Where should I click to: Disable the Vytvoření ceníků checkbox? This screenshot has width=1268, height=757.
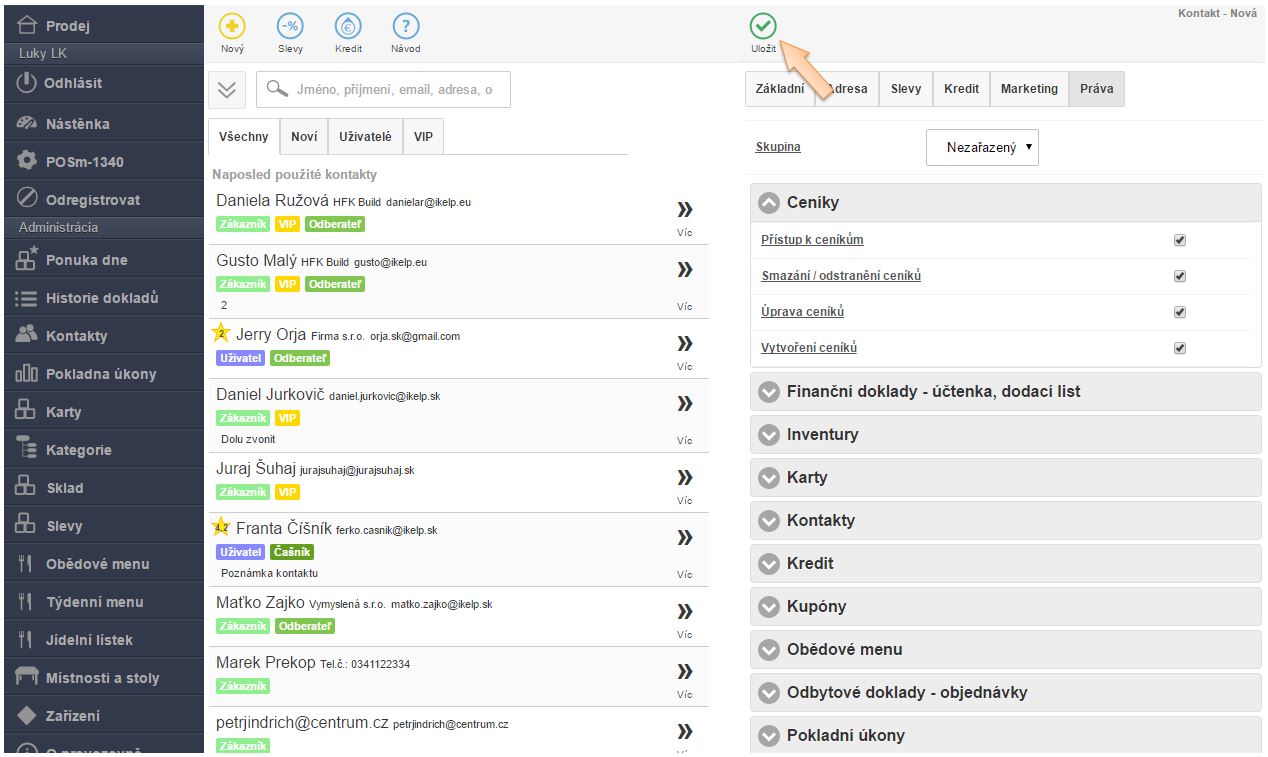pyautogui.click(x=1180, y=348)
